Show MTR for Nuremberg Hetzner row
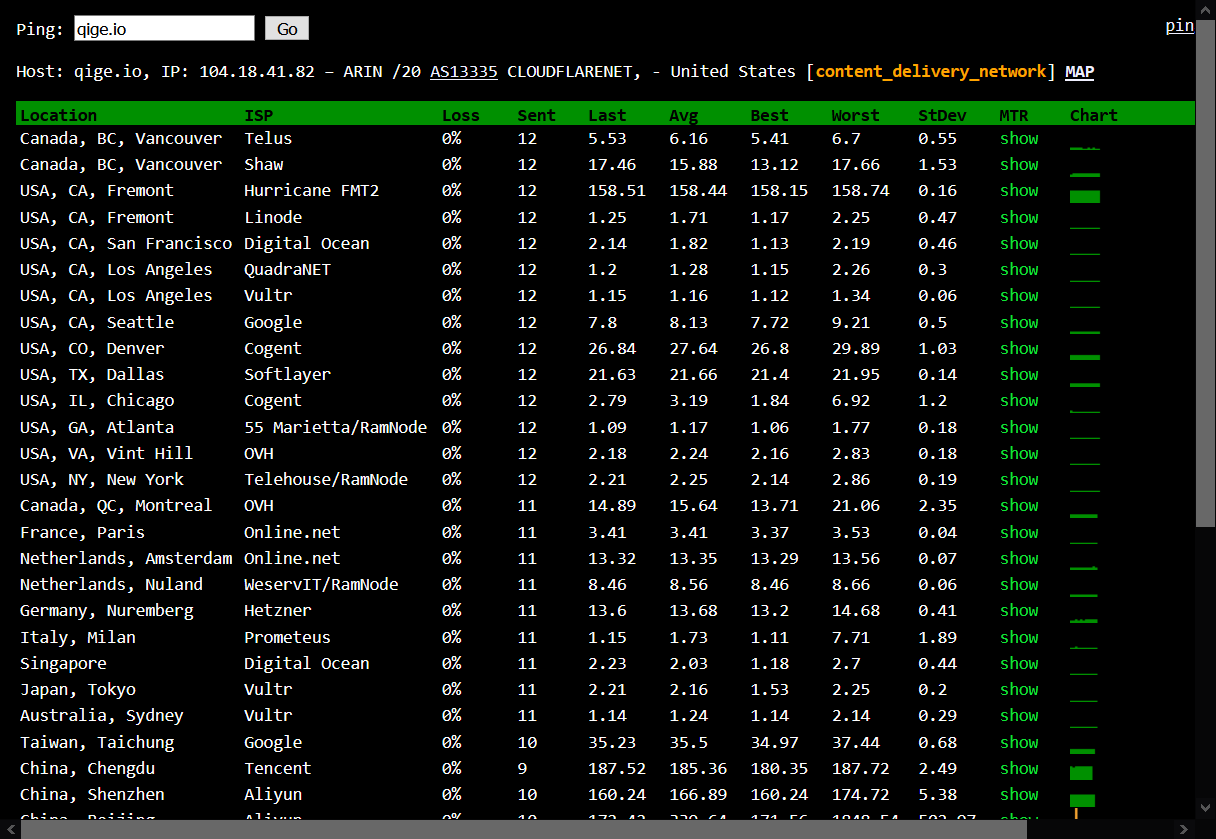Viewport: 1216px width, 839px height. 1019,610
